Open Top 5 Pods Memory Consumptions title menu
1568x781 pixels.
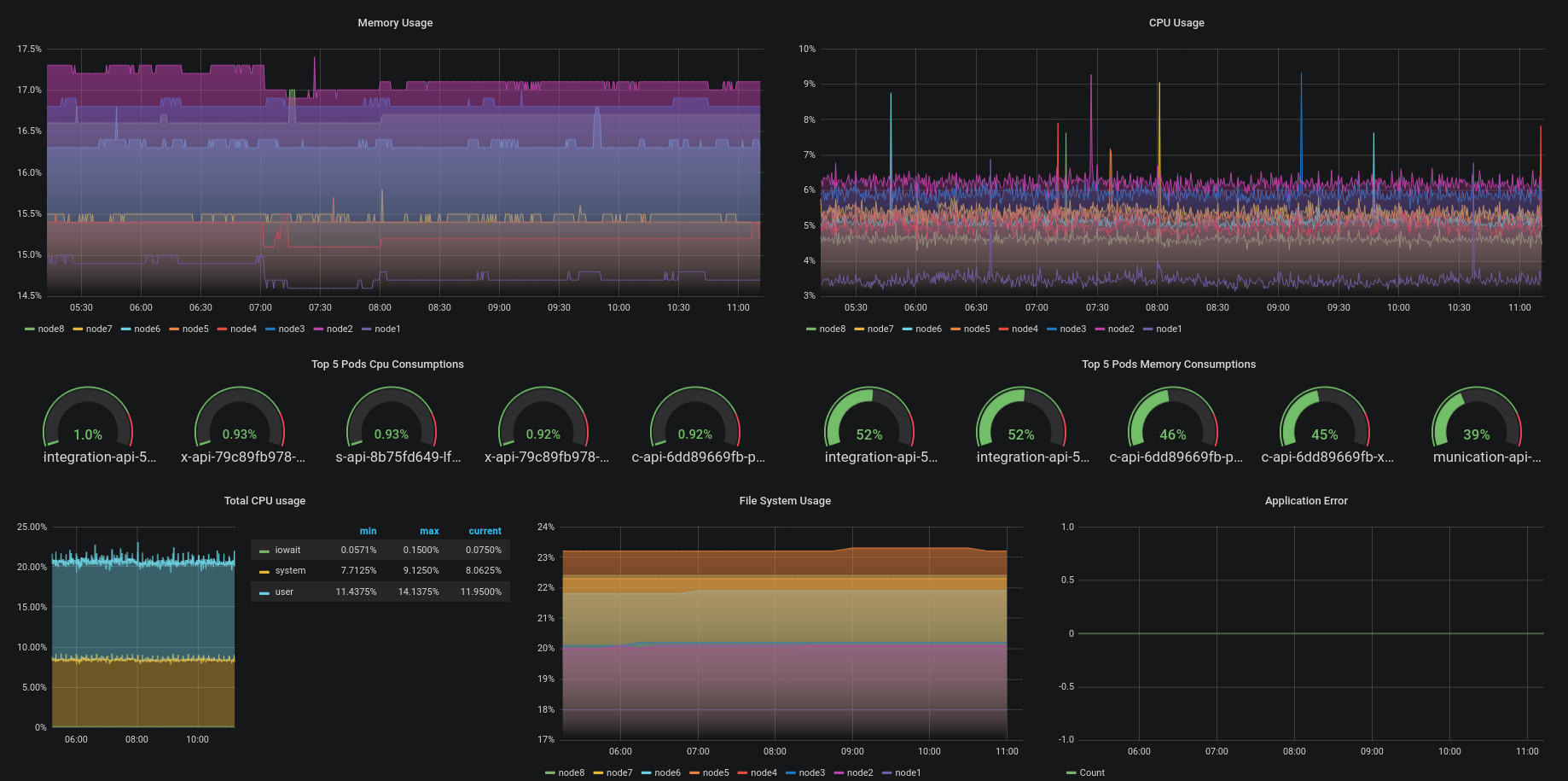(x=1169, y=364)
